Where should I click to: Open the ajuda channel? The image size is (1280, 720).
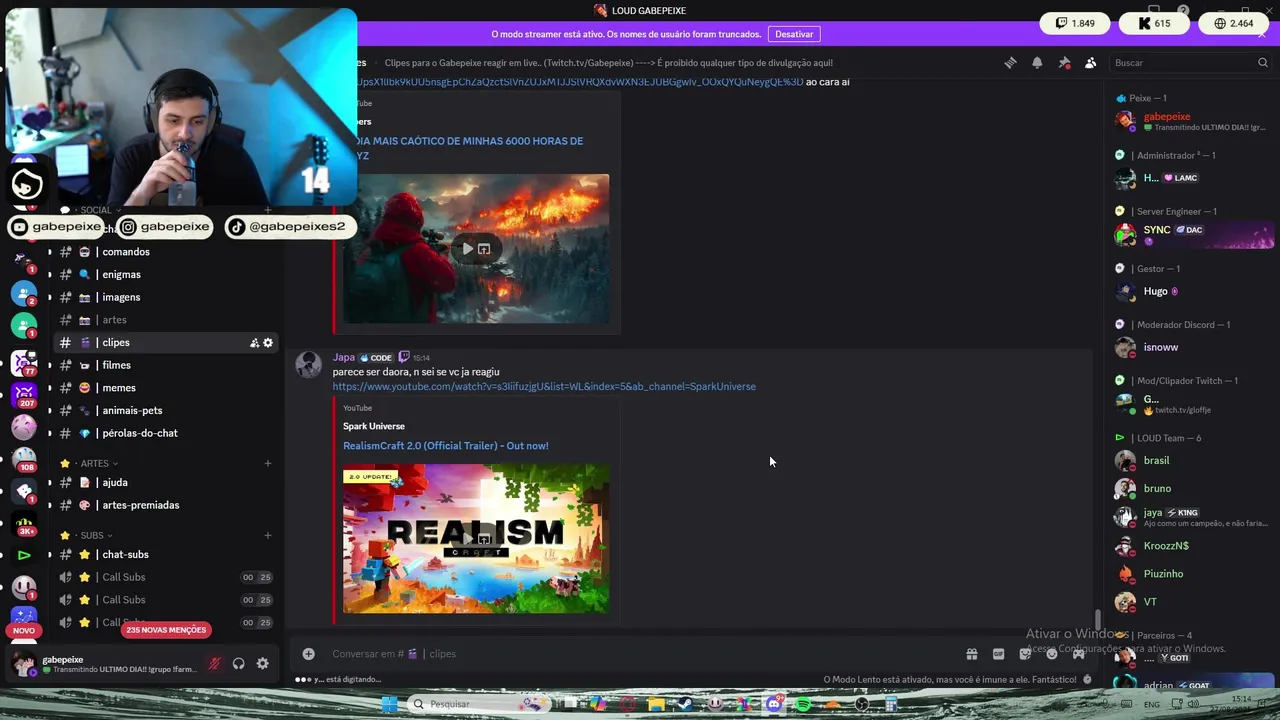coord(164,482)
